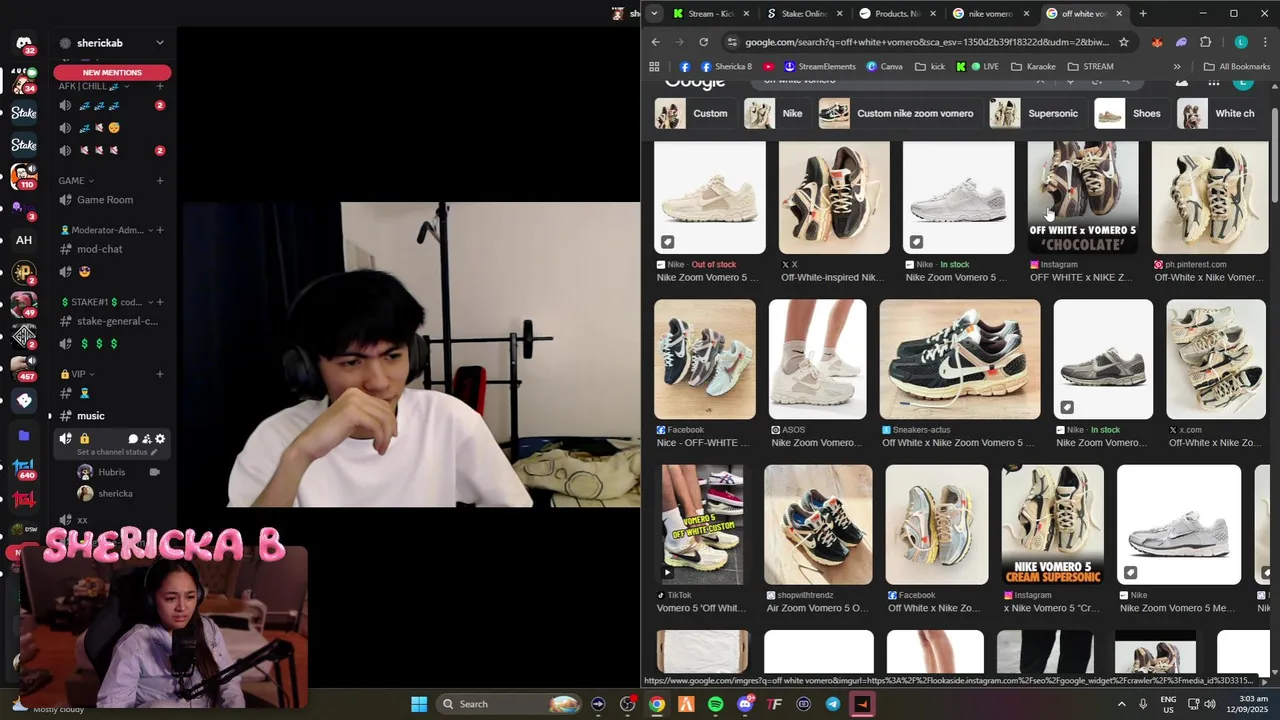The image size is (1280, 720).
Task: Collapse the STAKE#1 category in Discord
Action: point(107,302)
